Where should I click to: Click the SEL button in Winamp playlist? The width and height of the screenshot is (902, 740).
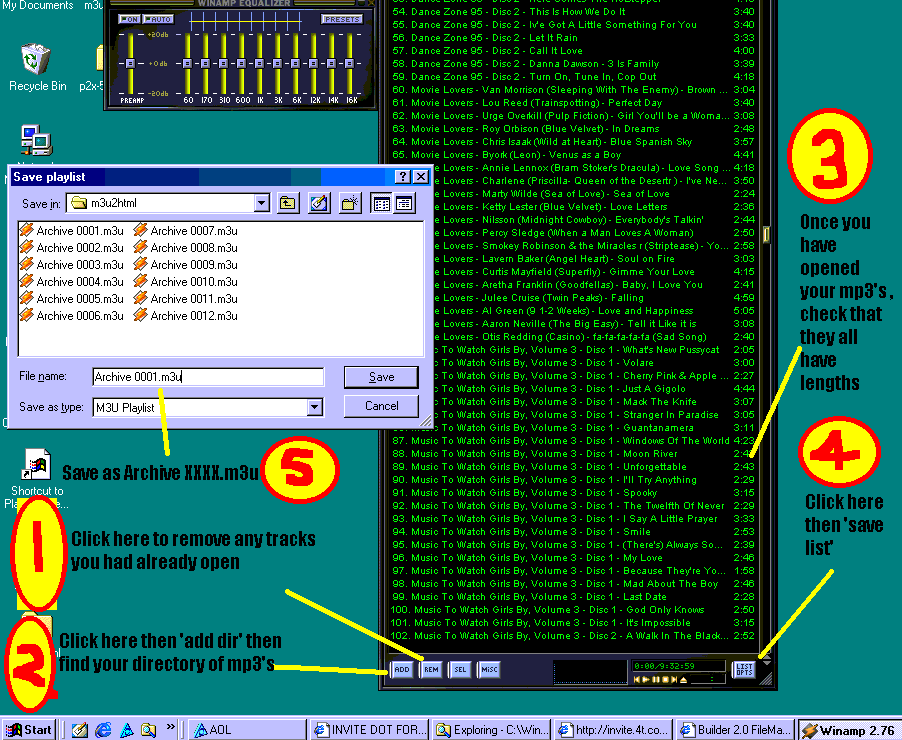460,669
